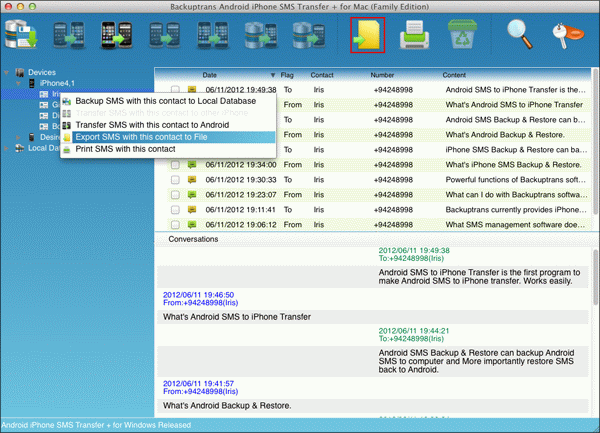Toggle sort order arrow in Date column
This screenshot has width=600, height=433.
click(x=273, y=75)
